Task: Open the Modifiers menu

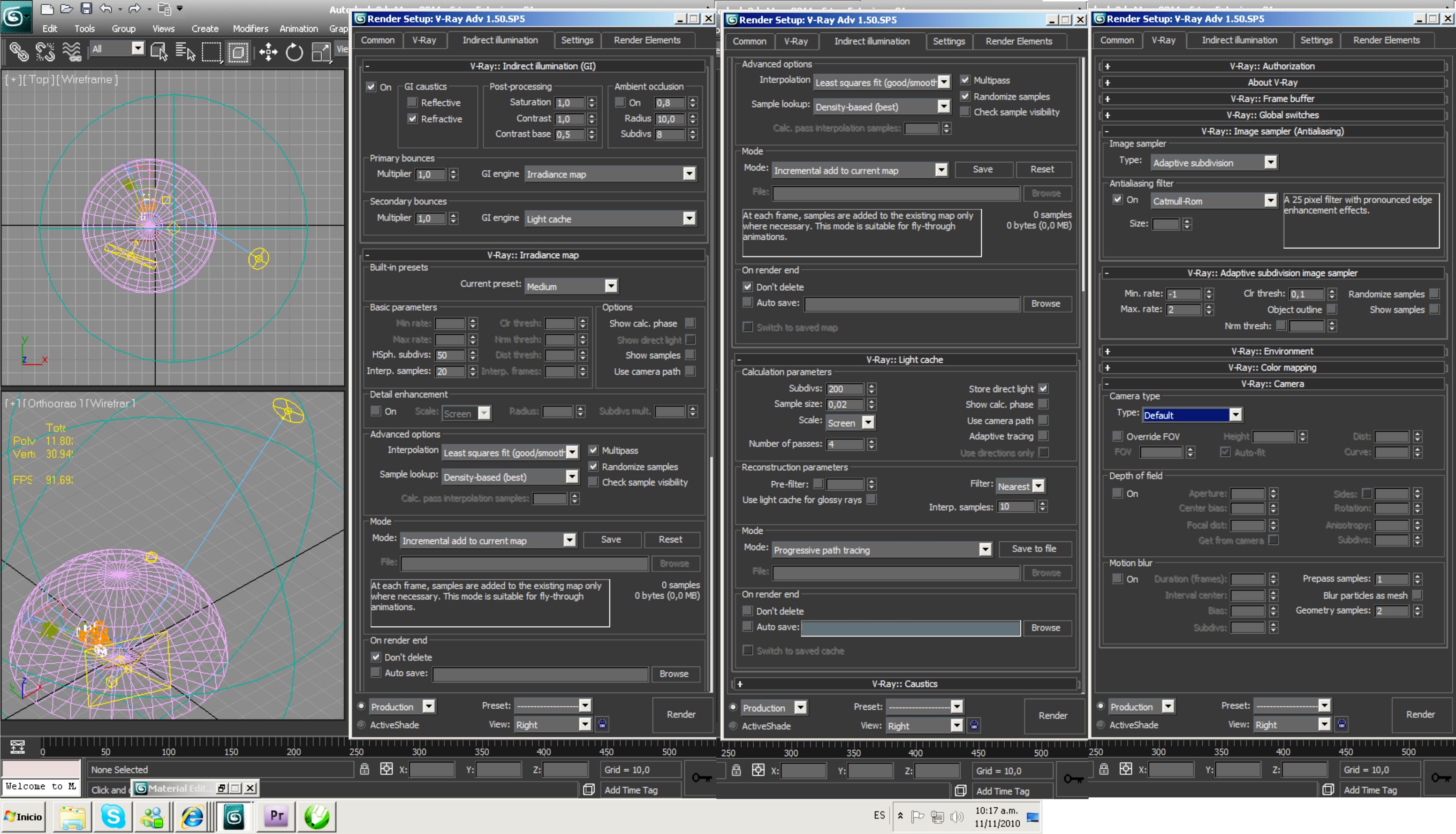Action: pos(250,29)
